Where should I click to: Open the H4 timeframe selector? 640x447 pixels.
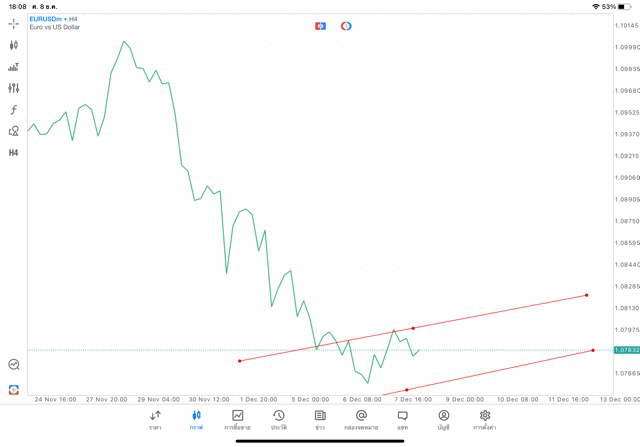point(14,153)
